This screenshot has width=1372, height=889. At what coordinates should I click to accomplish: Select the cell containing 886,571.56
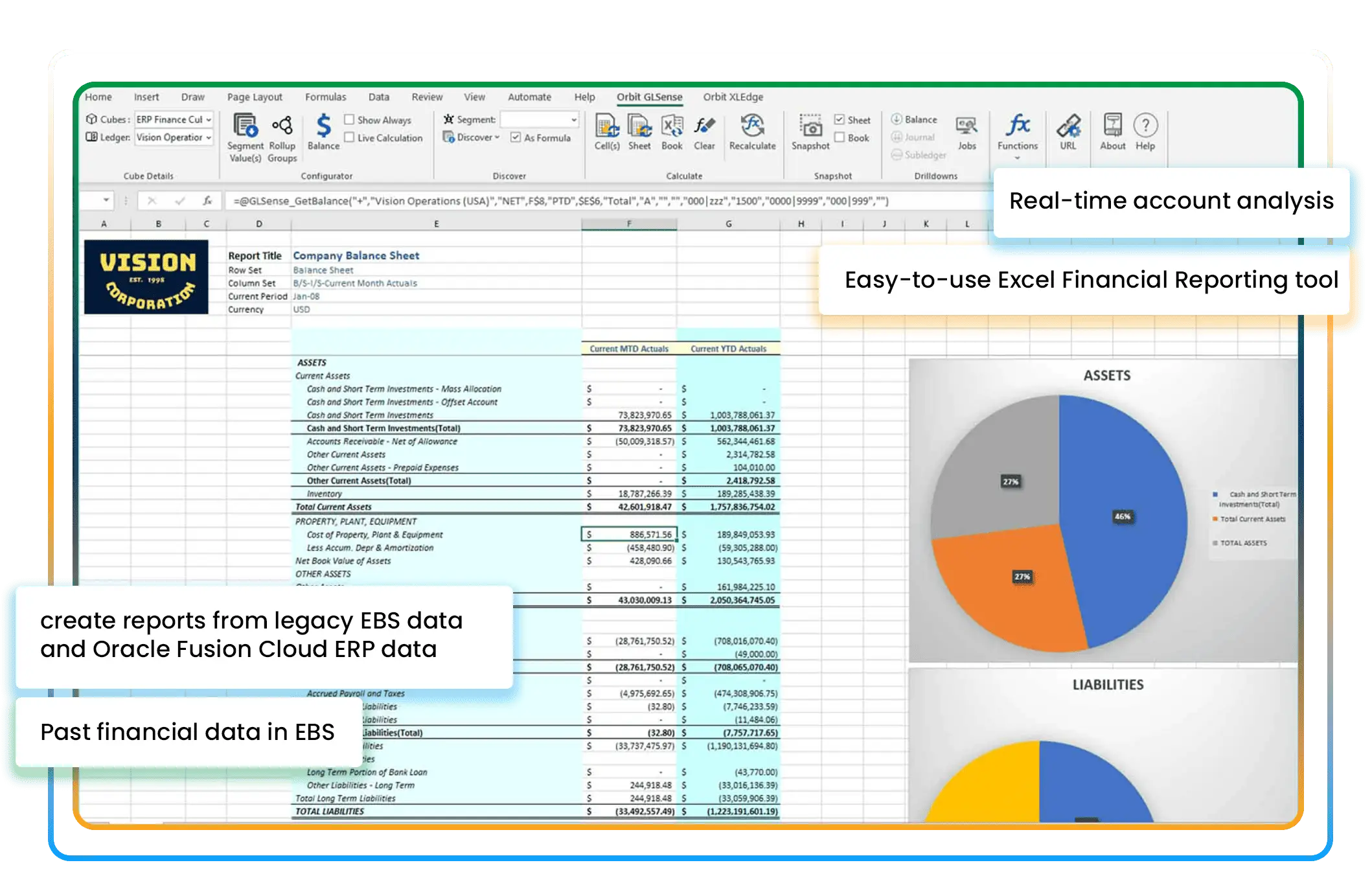(x=629, y=535)
